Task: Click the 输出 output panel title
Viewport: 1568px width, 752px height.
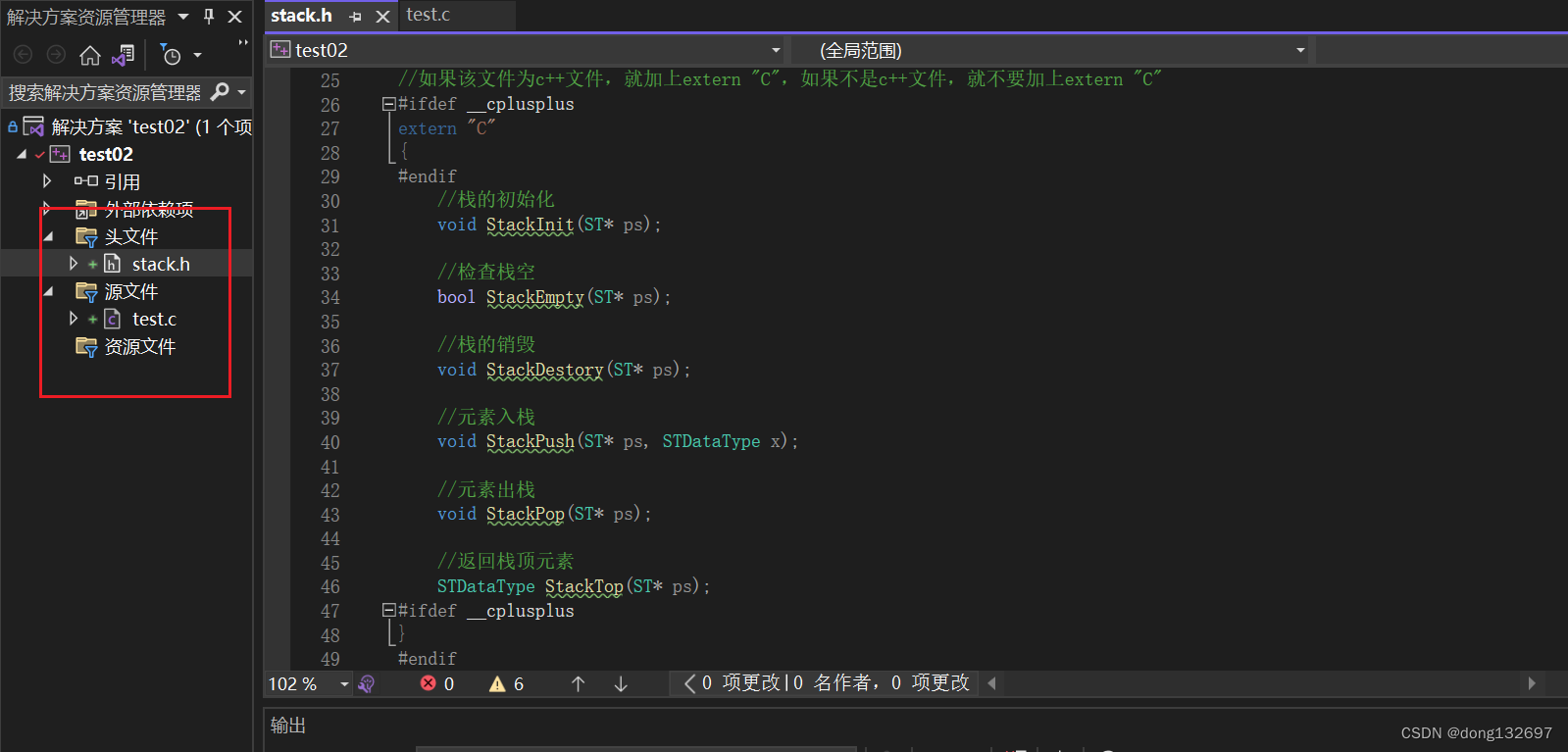Action: point(288,725)
